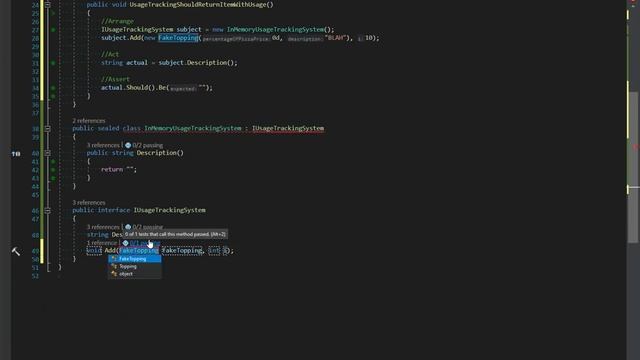Click the 'void' keyword in Add signature
Screen dimensions: 640x360
click(x=94, y=251)
